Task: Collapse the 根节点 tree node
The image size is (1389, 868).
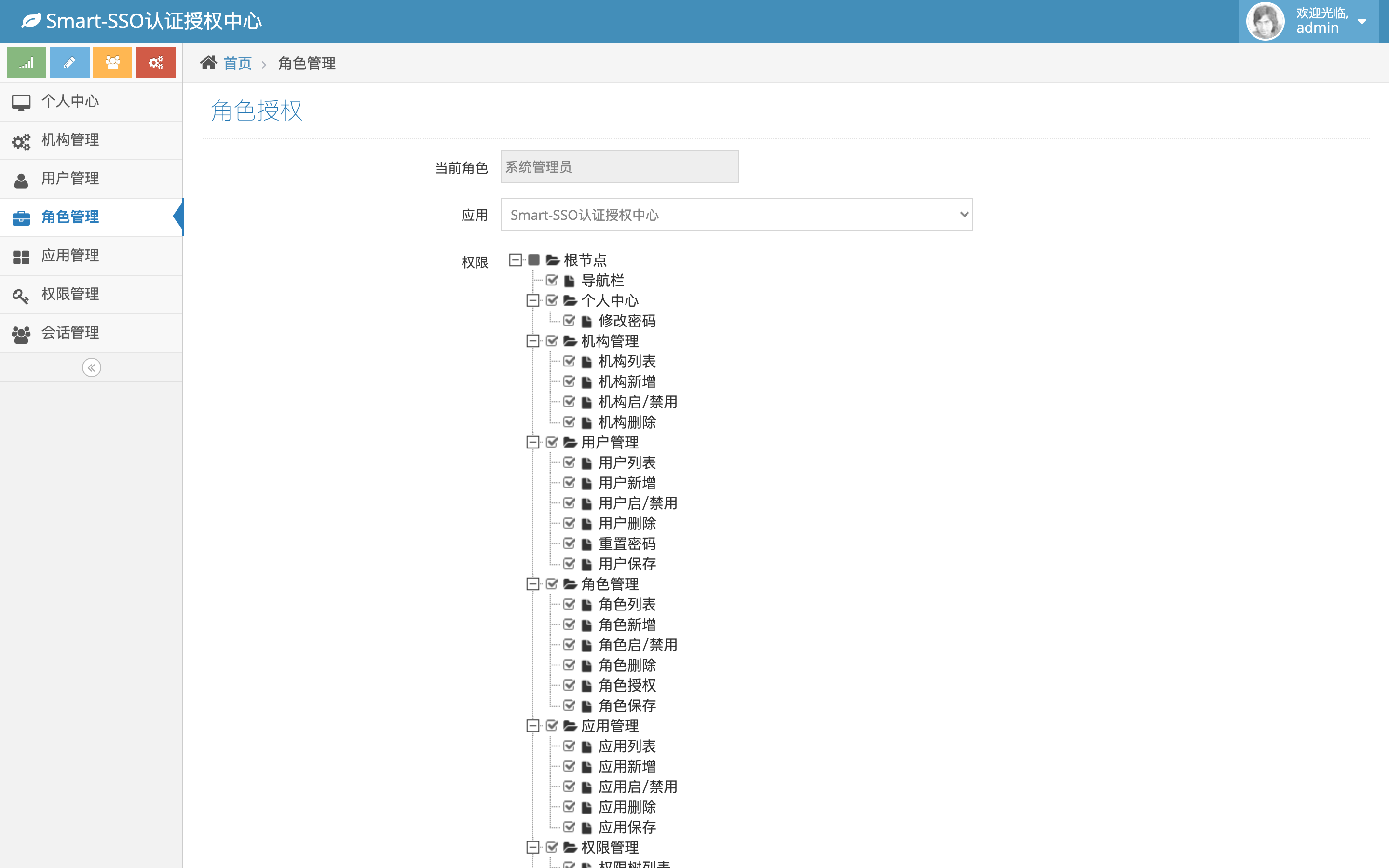Action: click(x=516, y=259)
